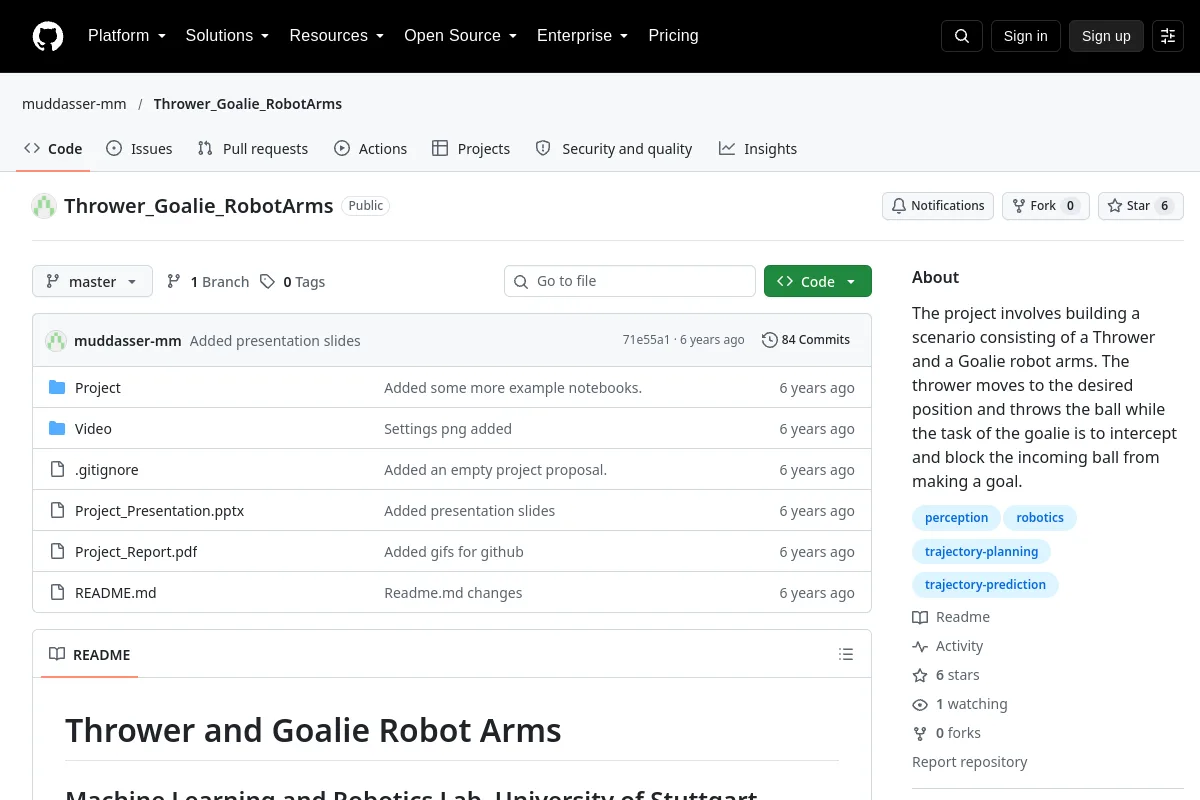Switch to the Pull requests tab
The height and width of the screenshot is (800, 1200).
(253, 149)
